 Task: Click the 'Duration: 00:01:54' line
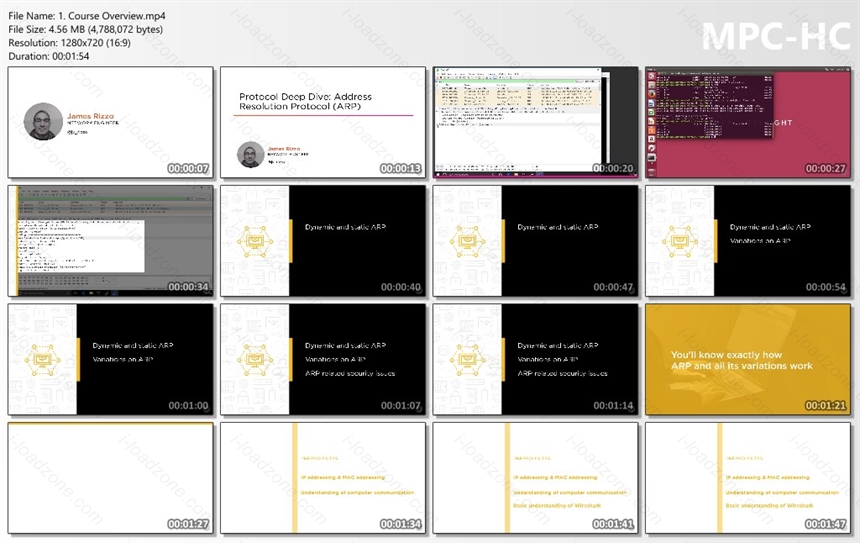[49, 56]
